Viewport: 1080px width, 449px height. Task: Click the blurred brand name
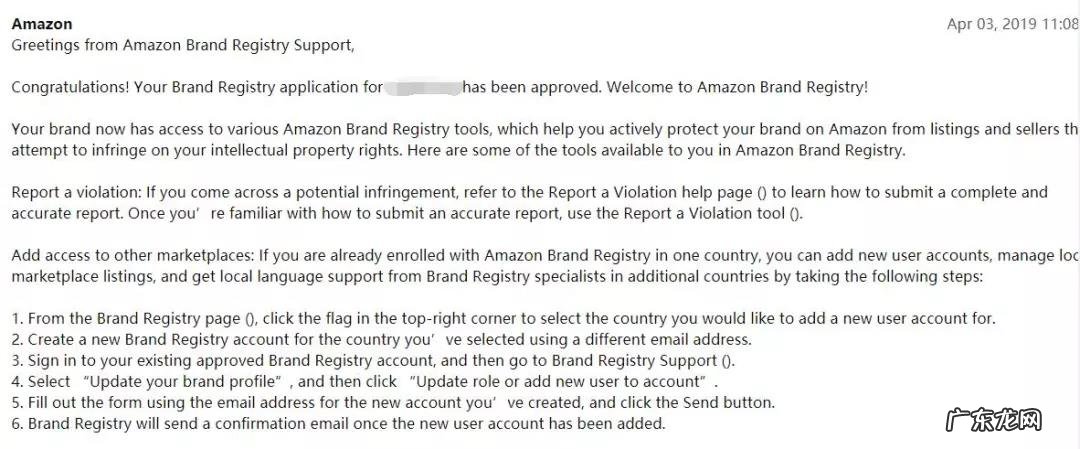tap(422, 87)
